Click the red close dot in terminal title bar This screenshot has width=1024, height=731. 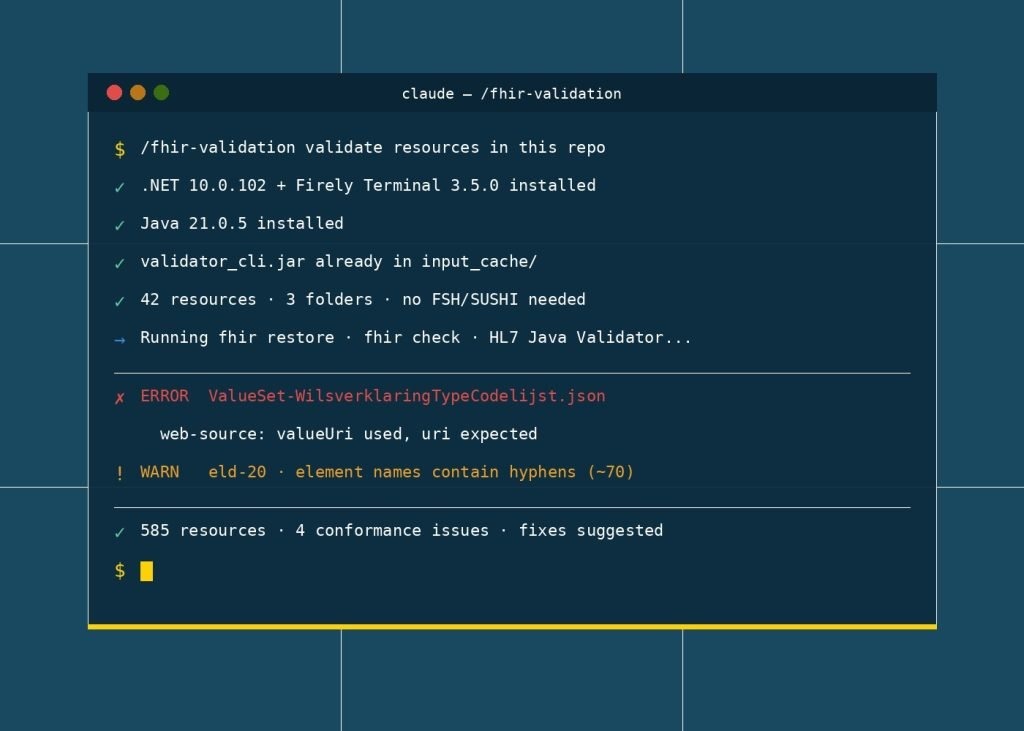pos(114,93)
